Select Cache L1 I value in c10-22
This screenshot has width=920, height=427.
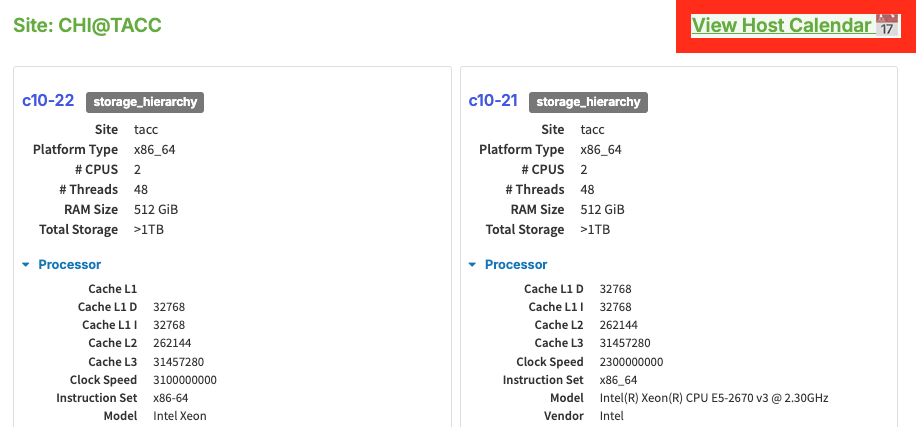click(169, 325)
